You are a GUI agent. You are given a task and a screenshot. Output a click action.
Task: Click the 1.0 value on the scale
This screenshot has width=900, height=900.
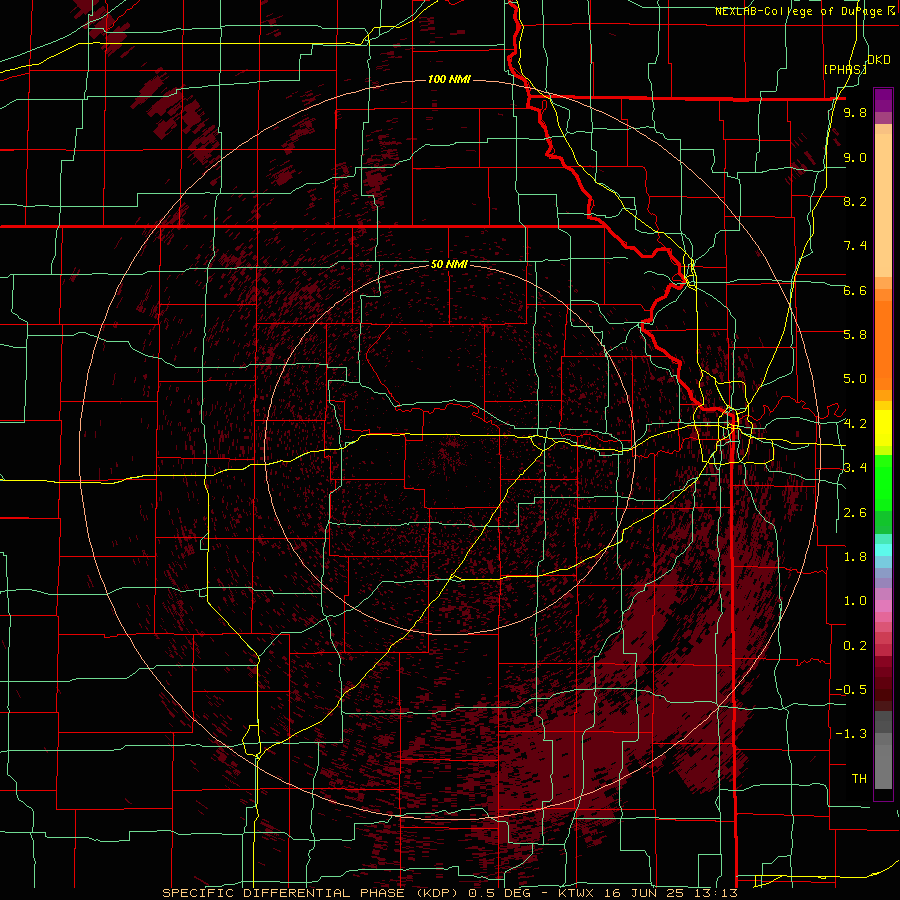coord(855,601)
